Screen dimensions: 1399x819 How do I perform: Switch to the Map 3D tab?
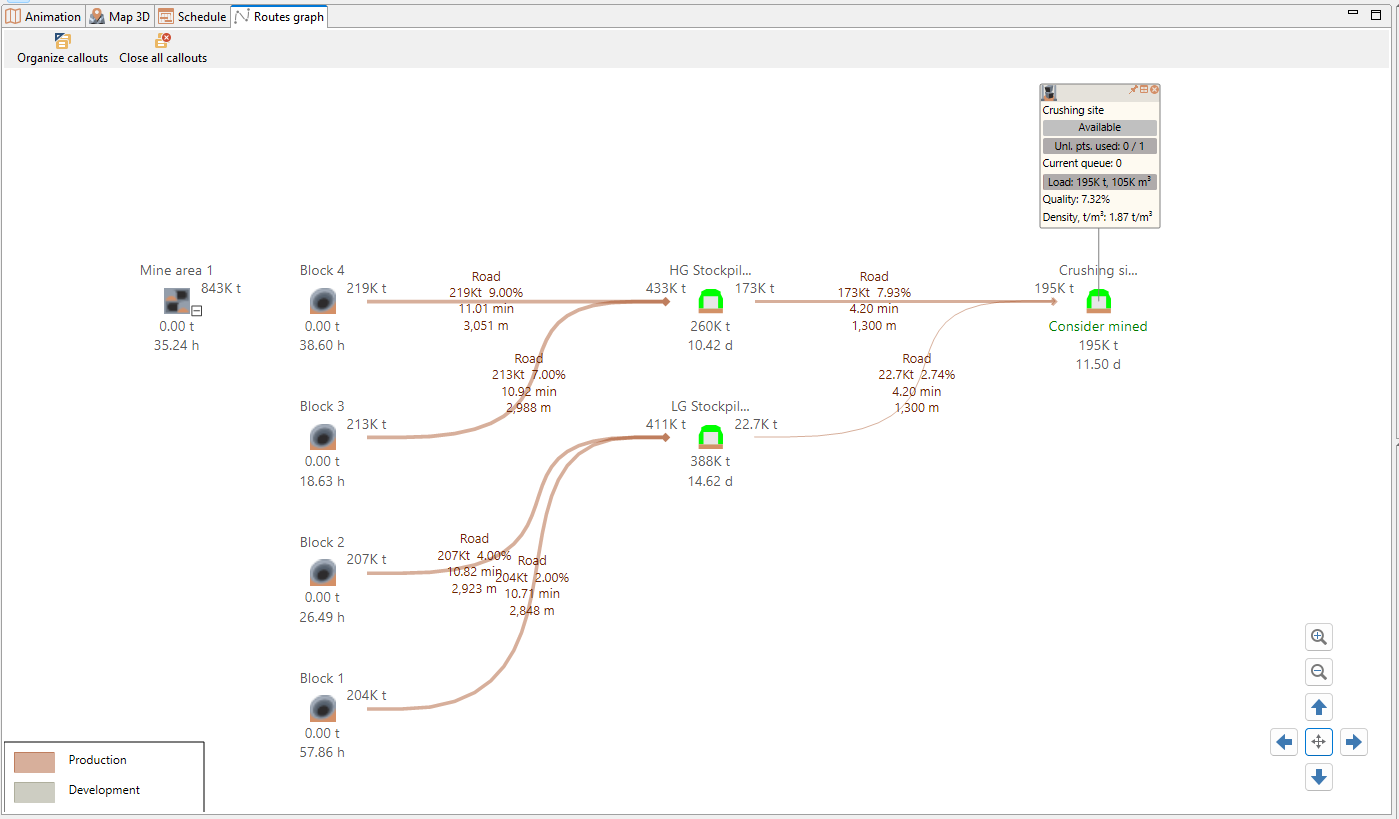point(119,17)
